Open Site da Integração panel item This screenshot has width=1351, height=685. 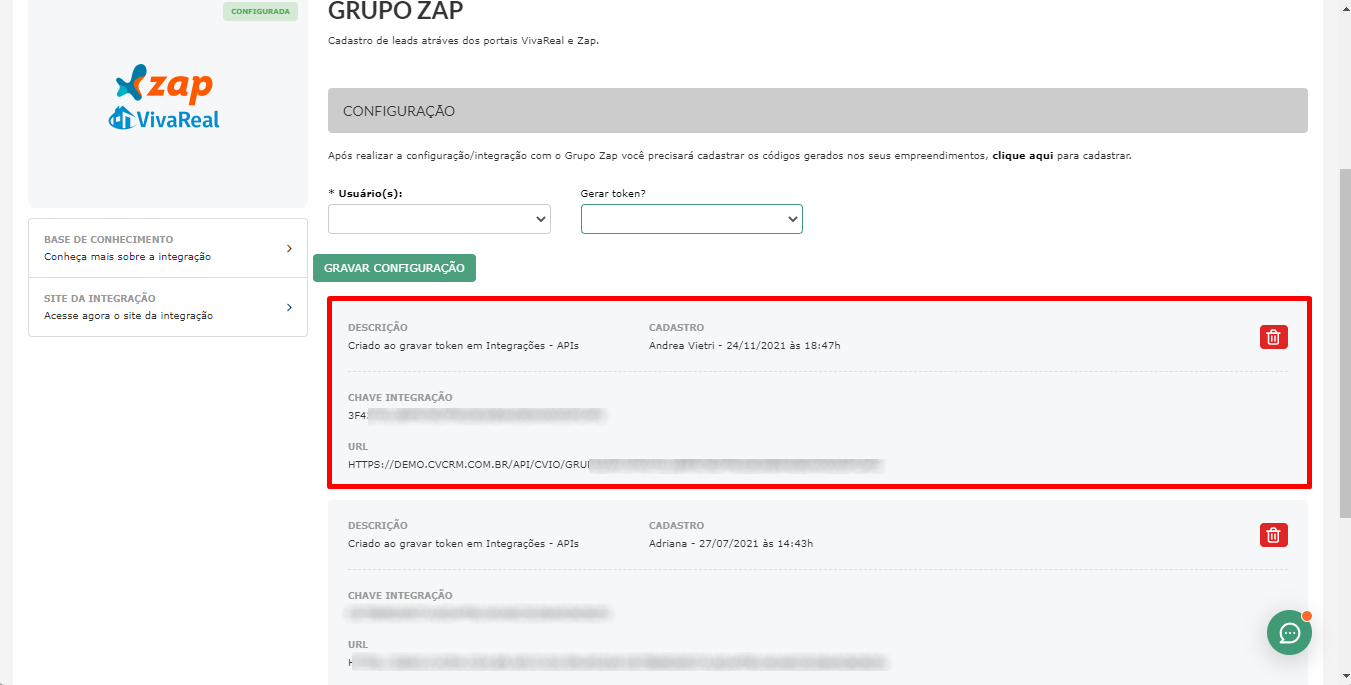[x=168, y=307]
